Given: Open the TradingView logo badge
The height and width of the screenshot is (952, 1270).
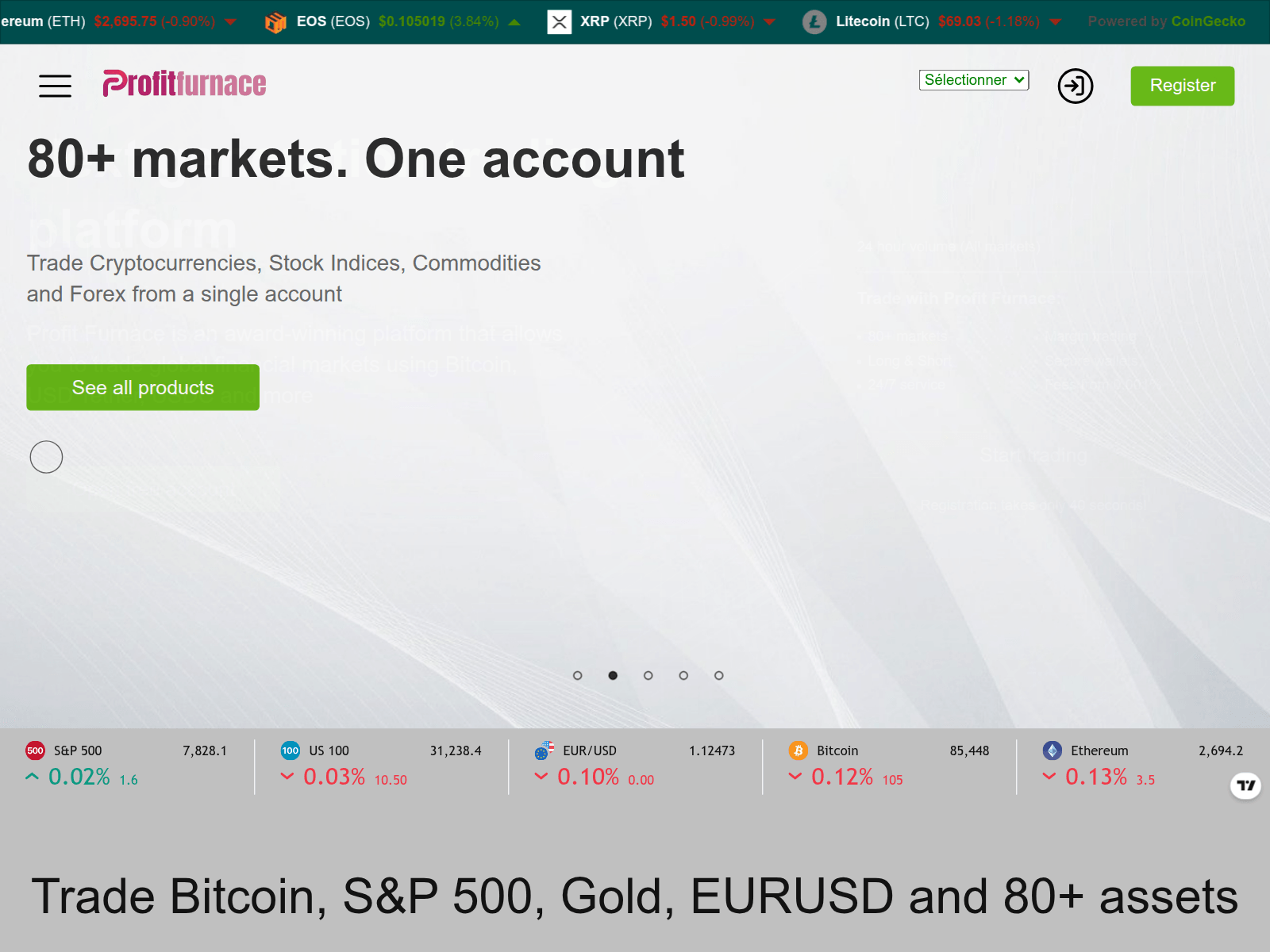Looking at the screenshot, I should point(1245,785).
